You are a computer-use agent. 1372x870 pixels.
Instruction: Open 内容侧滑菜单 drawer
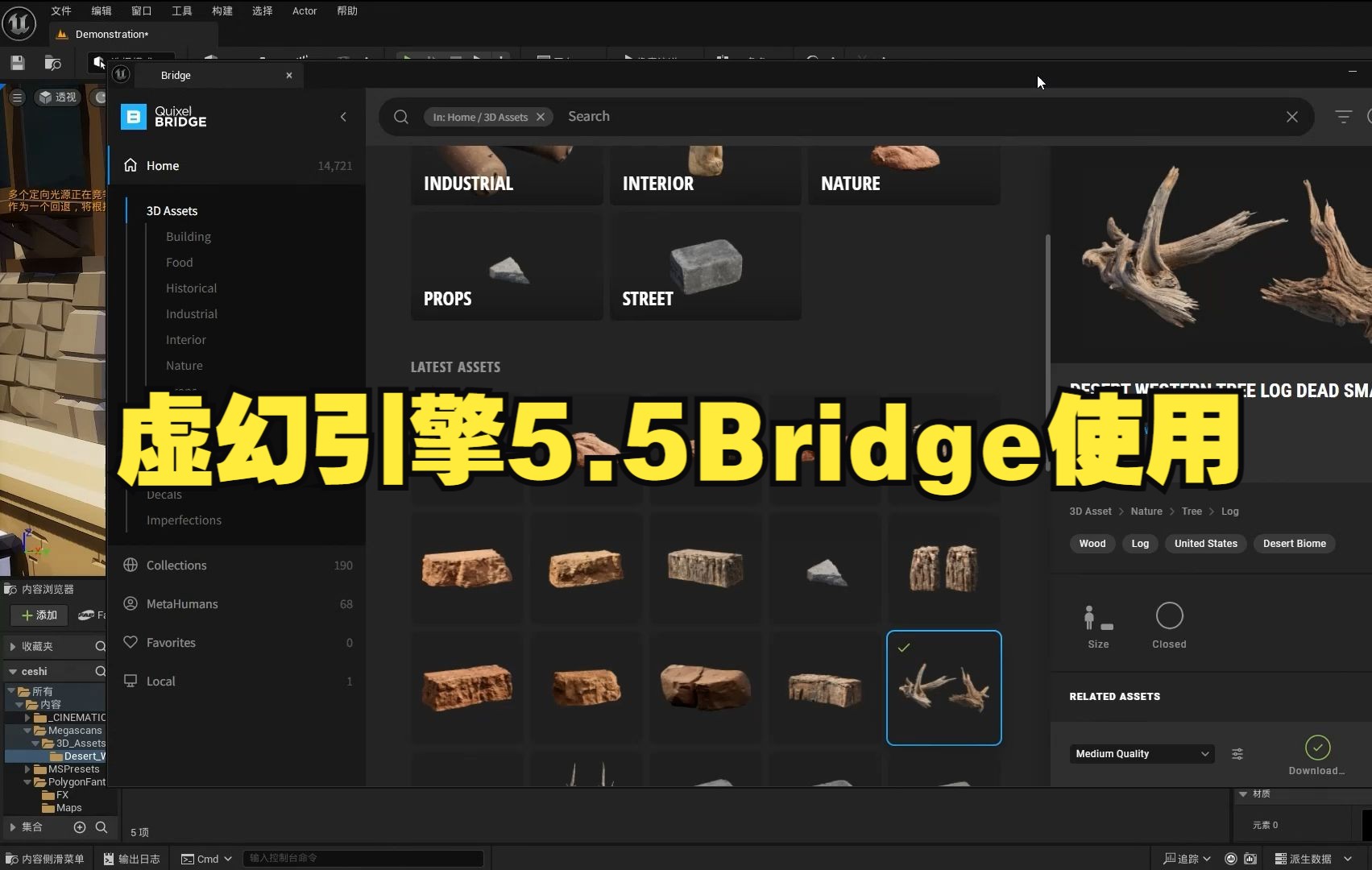tap(45, 859)
